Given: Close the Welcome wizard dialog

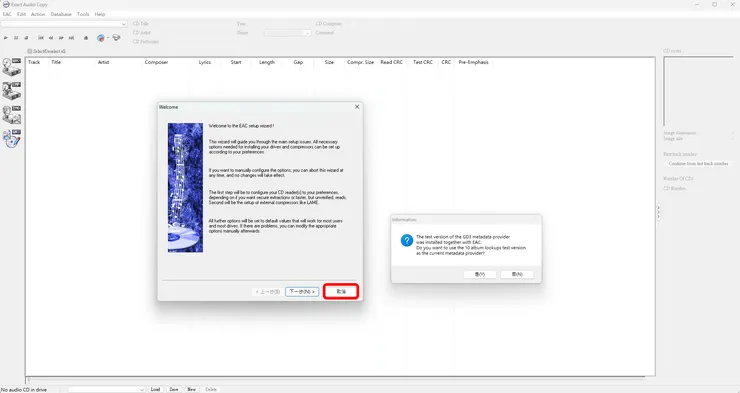Looking at the screenshot, I should (357, 107).
